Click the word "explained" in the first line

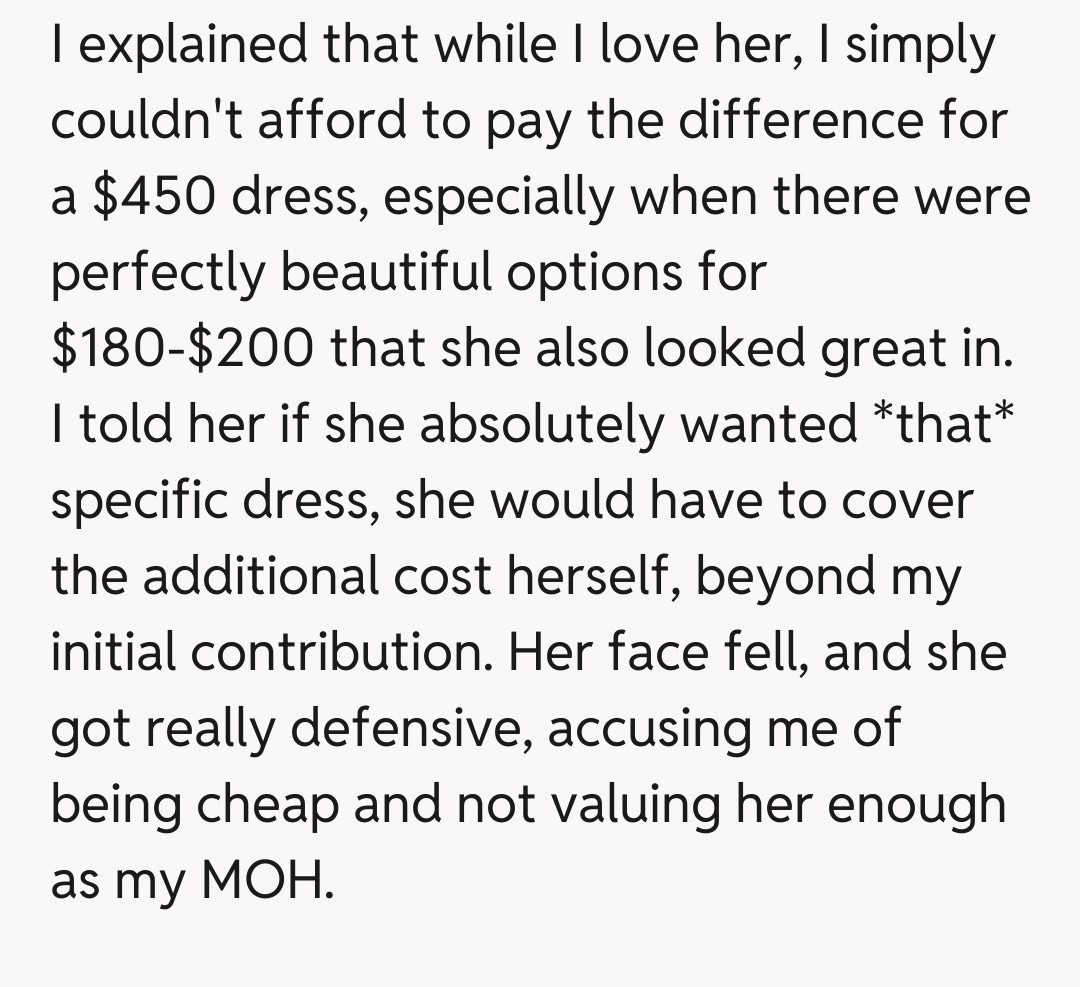point(201,46)
